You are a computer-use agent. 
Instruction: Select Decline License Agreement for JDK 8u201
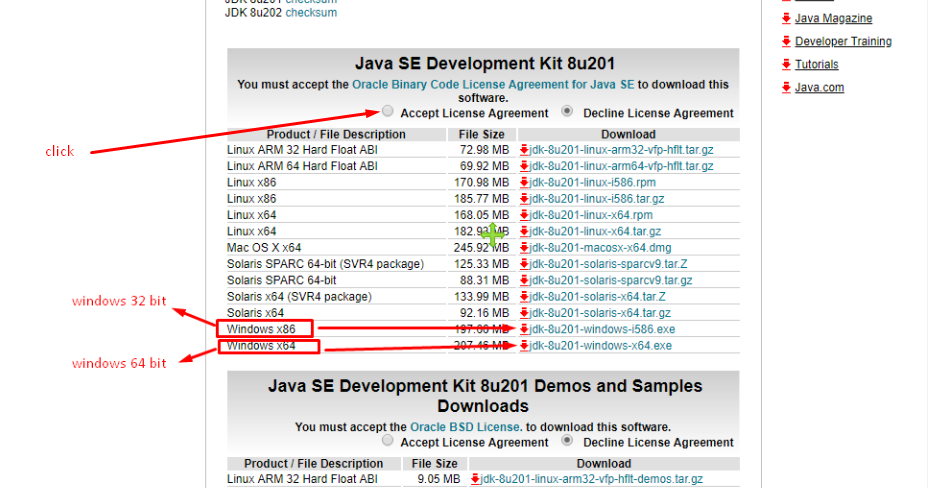pyautogui.click(x=567, y=111)
